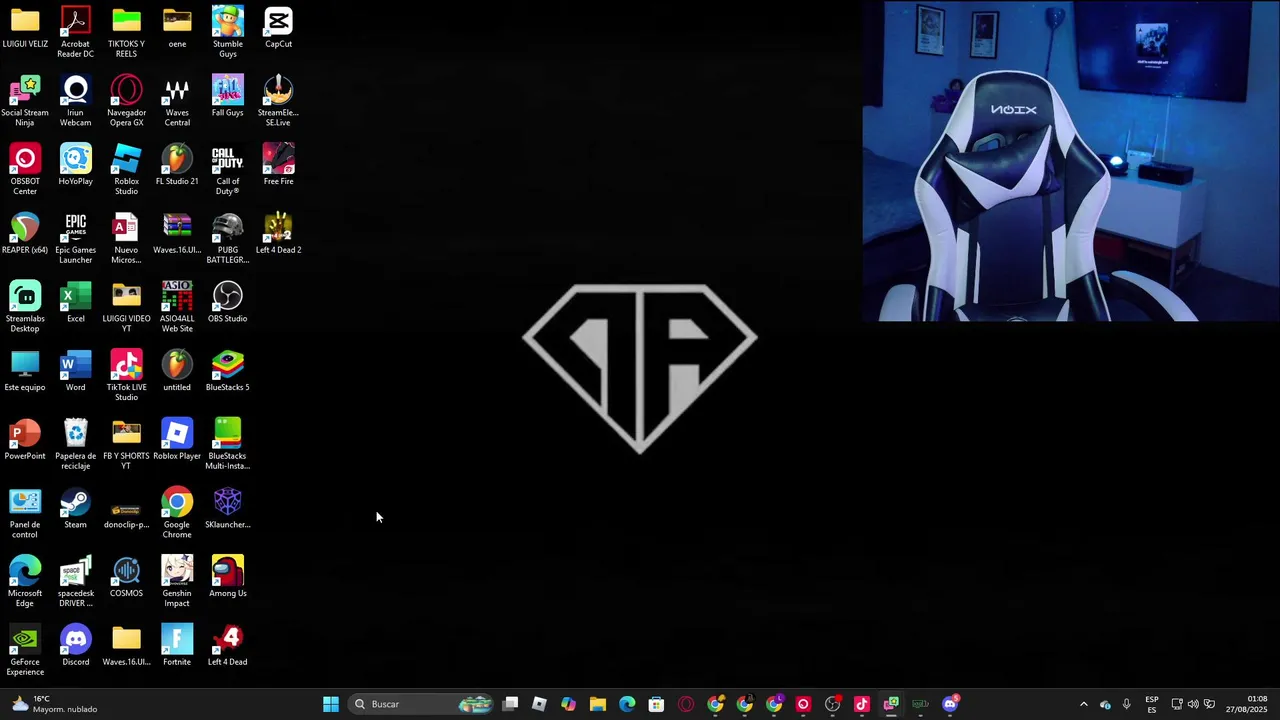Click Papelera de reciclaje icon
Image resolution: width=1280 pixels, height=720 pixels.
pyautogui.click(x=75, y=445)
